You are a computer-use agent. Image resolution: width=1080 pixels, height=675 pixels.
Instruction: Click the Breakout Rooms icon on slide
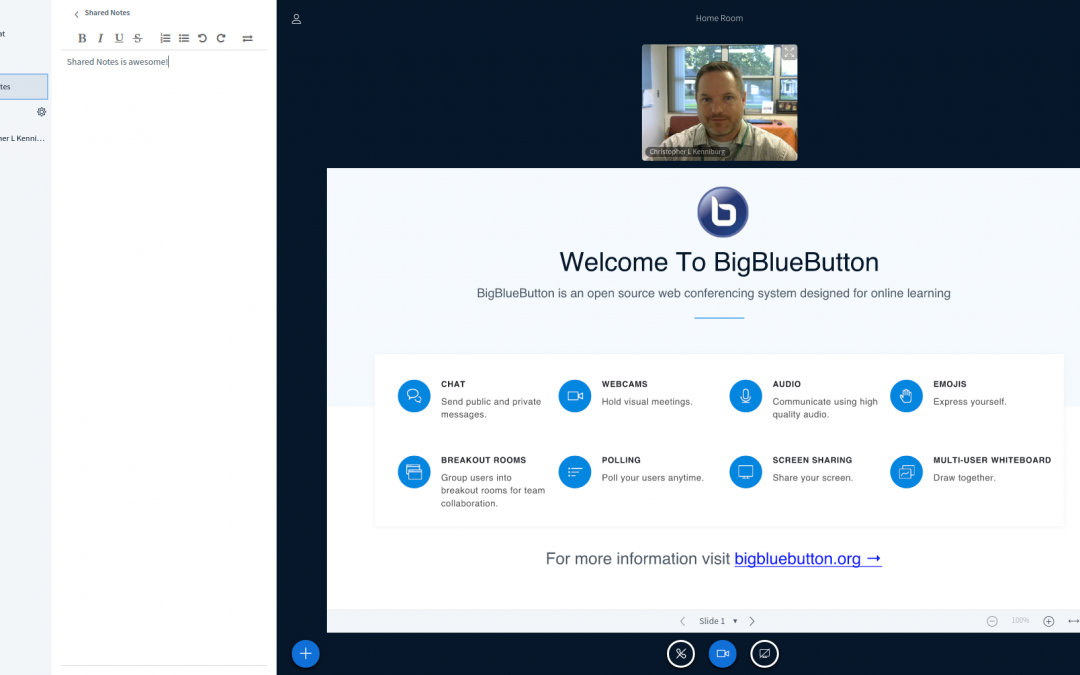[414, 472]
